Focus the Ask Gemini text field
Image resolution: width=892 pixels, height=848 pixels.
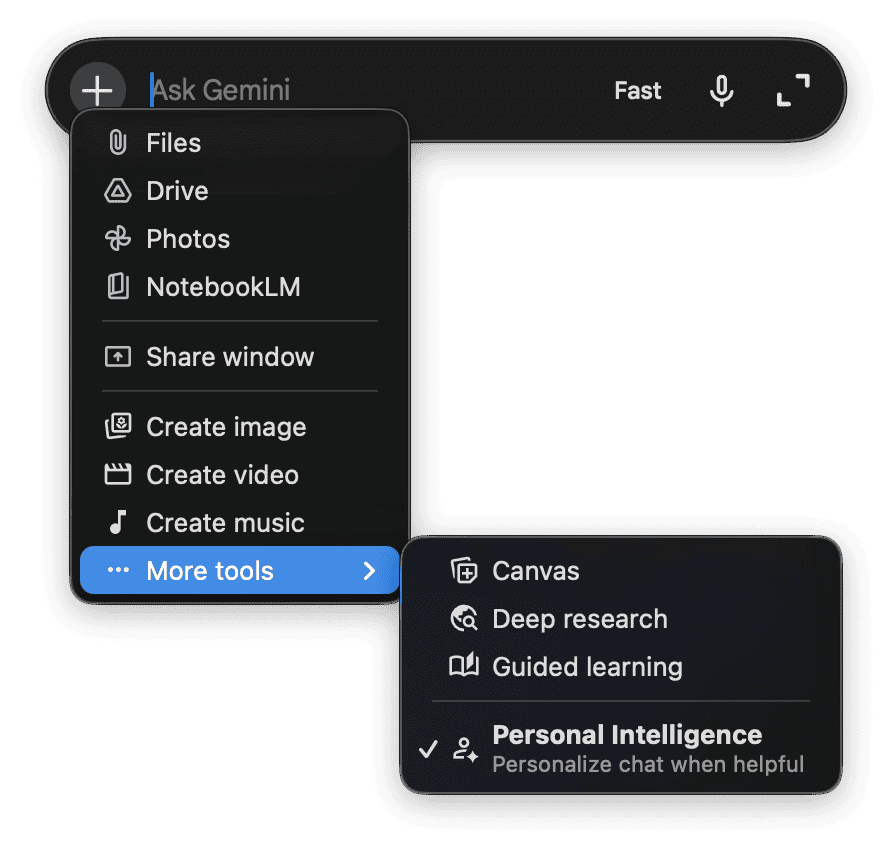pyautogui.click(x=370, y=91)
